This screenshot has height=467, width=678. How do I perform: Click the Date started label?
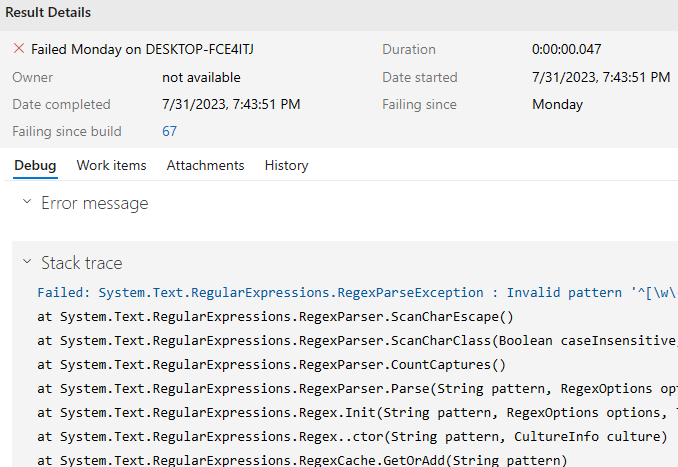click(x=420, y=77)
